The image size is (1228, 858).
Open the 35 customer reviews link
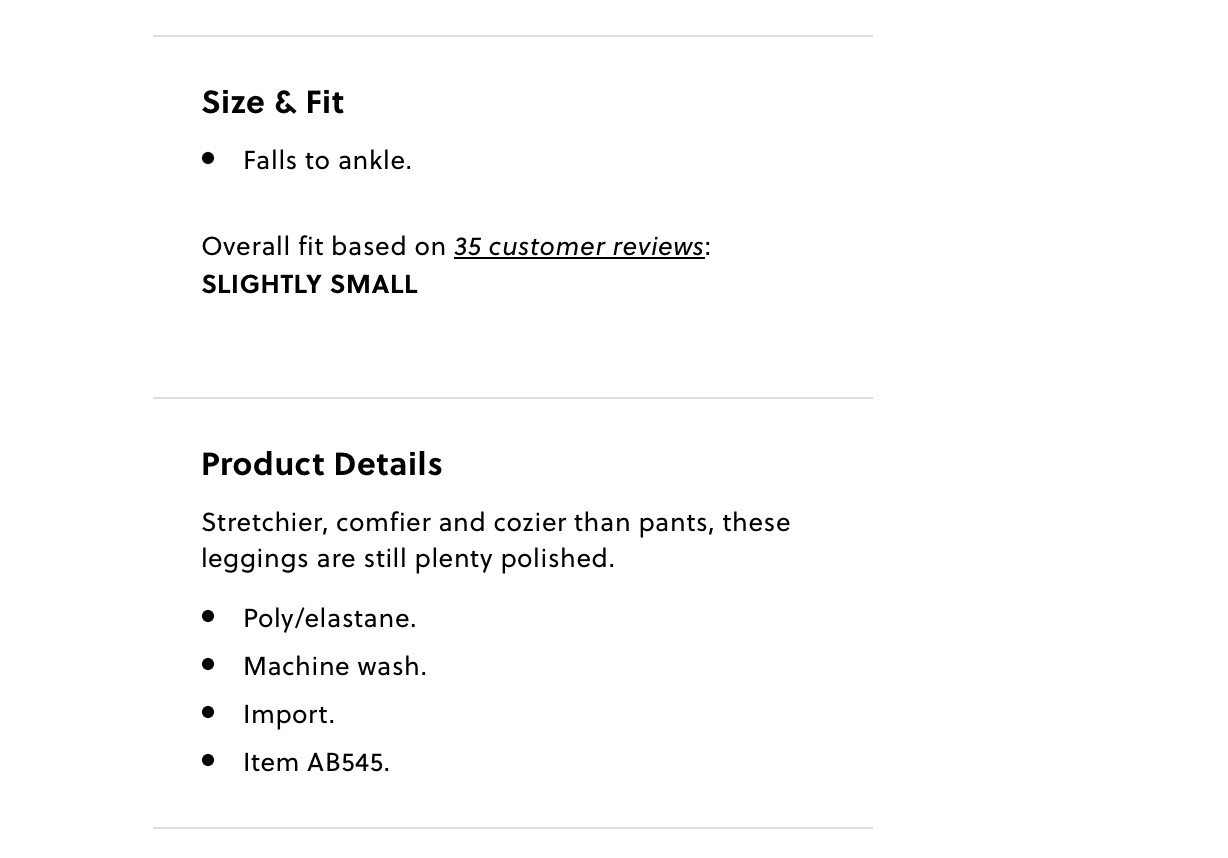click(578, 246)
